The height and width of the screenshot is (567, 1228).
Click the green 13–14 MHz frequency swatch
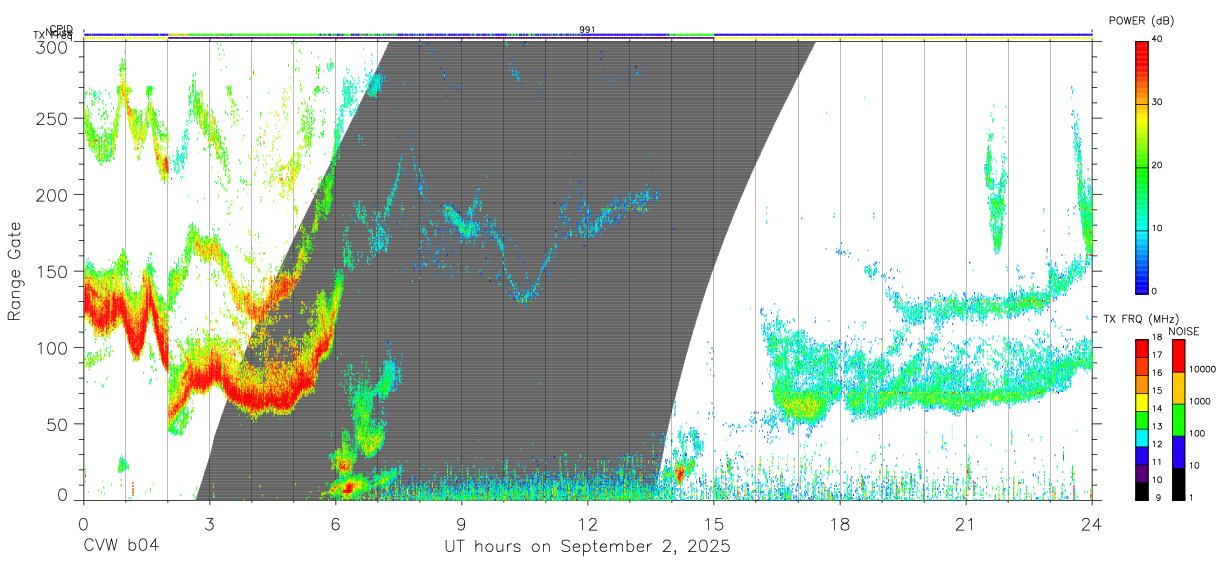pos(1142,419)
